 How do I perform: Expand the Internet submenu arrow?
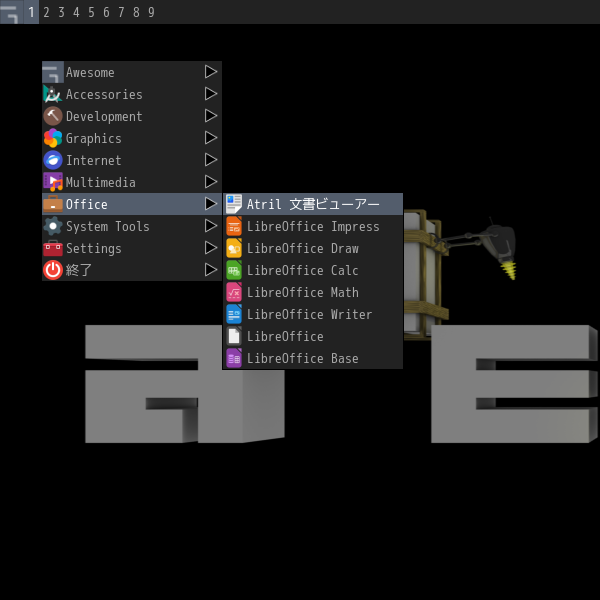(x=211, y=160)
